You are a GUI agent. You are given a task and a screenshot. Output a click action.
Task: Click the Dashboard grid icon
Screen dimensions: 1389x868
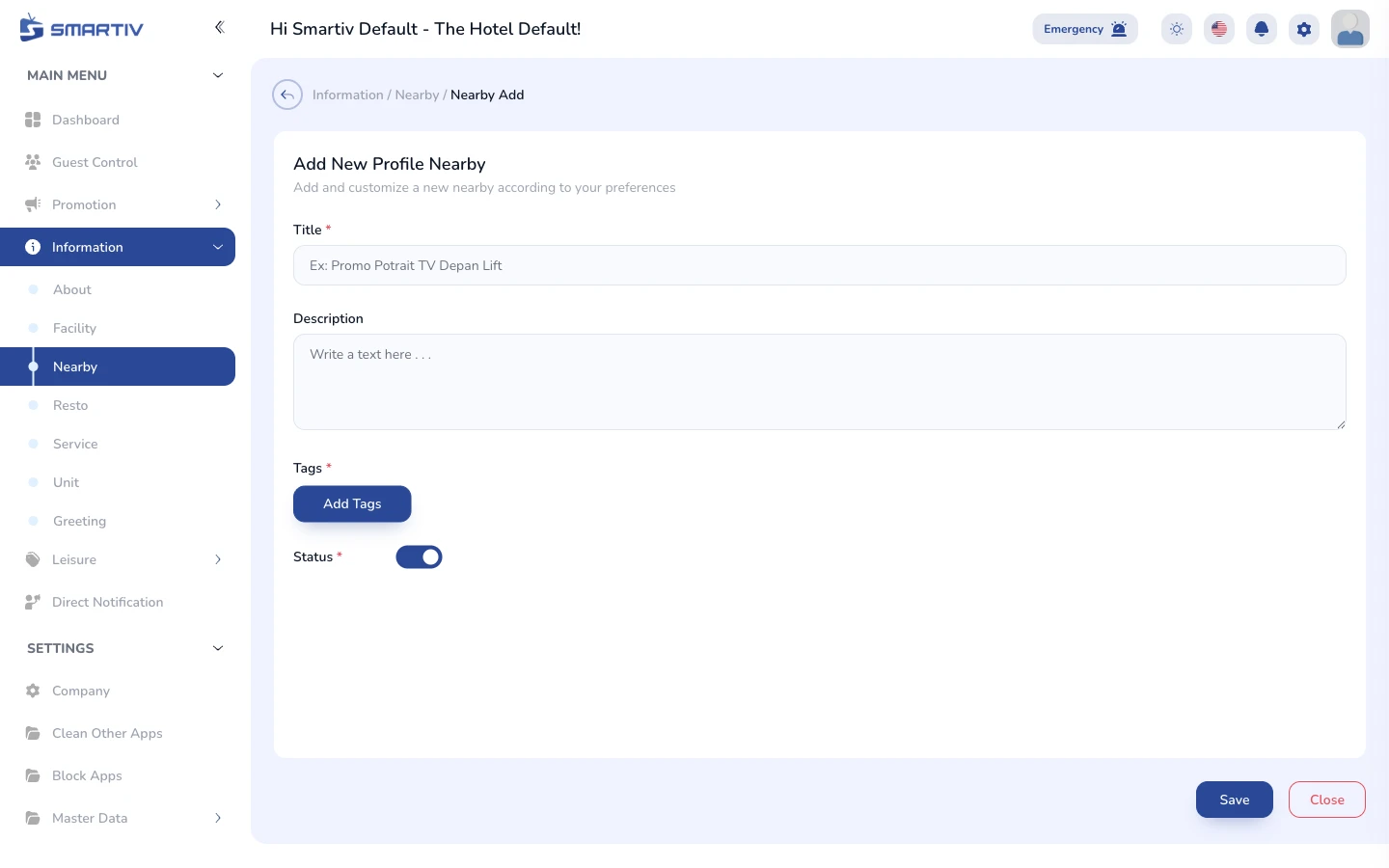click(x=33, y=120)
